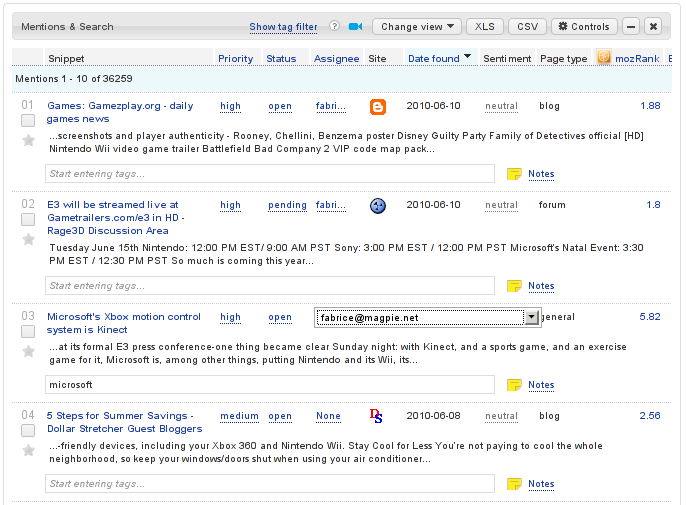
Task: Change status 'open' of row 03
Action: pyautogui.click(x=280, y=317)
